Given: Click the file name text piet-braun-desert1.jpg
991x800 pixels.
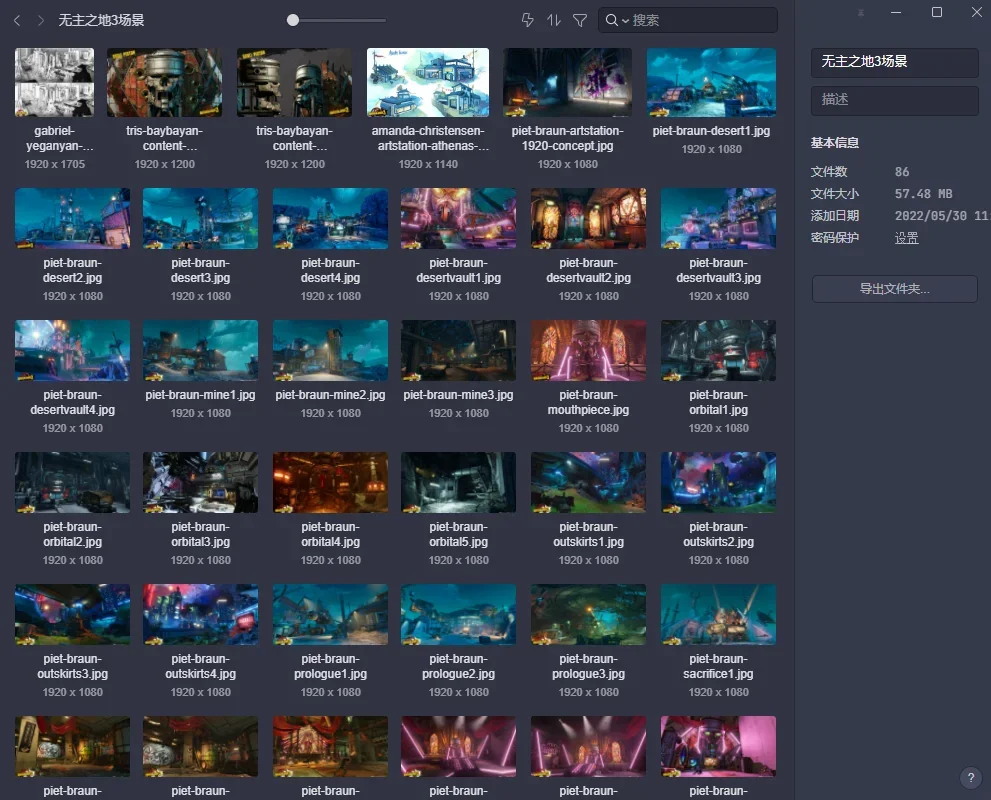Looking at the screenshot, I should (x=712, y=131).
